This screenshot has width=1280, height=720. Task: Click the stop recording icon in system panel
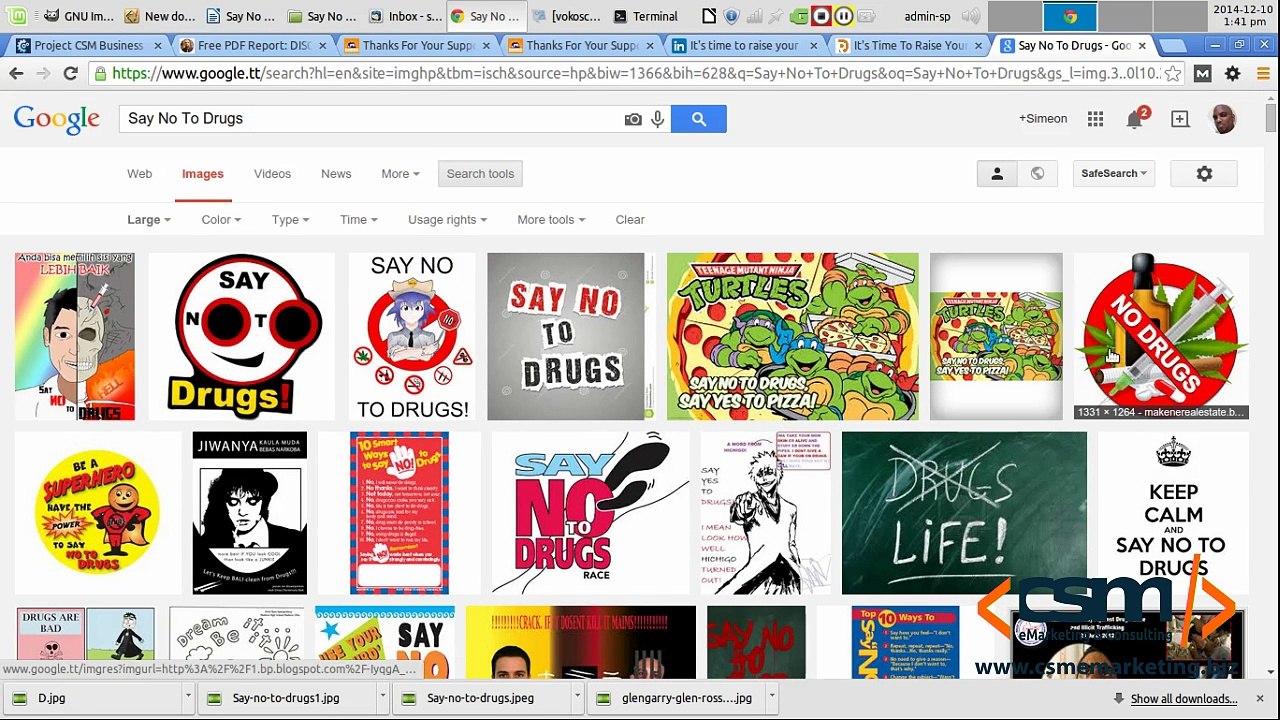click(821, 16)
